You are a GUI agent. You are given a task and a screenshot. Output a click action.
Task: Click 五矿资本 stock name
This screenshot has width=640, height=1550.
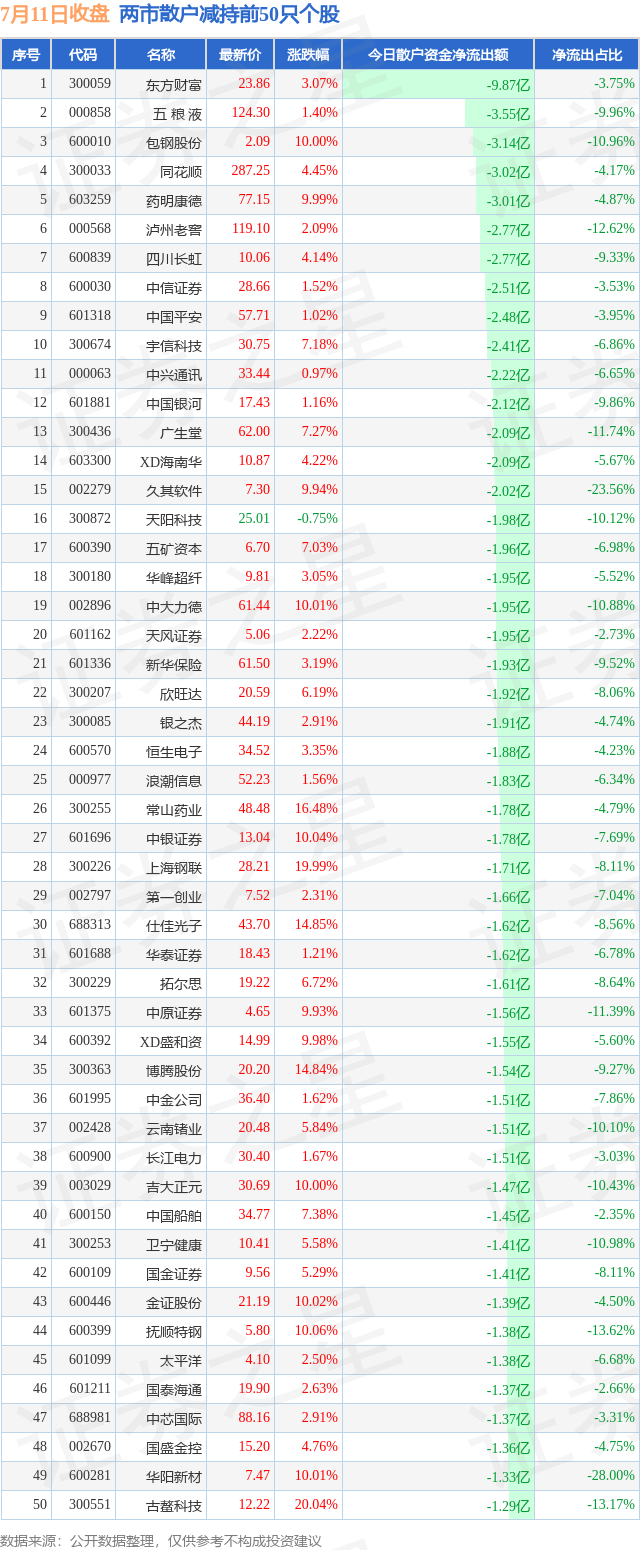(x=174, y=548)
